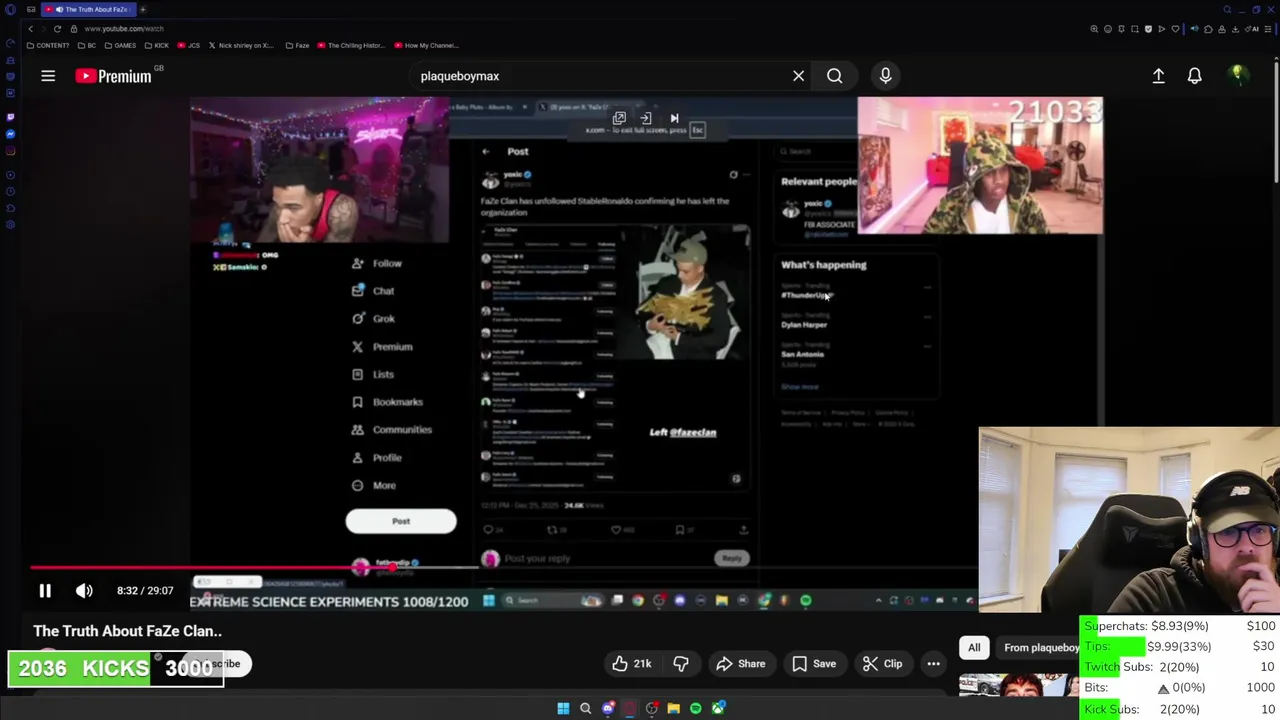Select the From plaqueboymax filter chip
Image resolution: width=1280 pixels, height=720 pixels.
[1040, 648]
